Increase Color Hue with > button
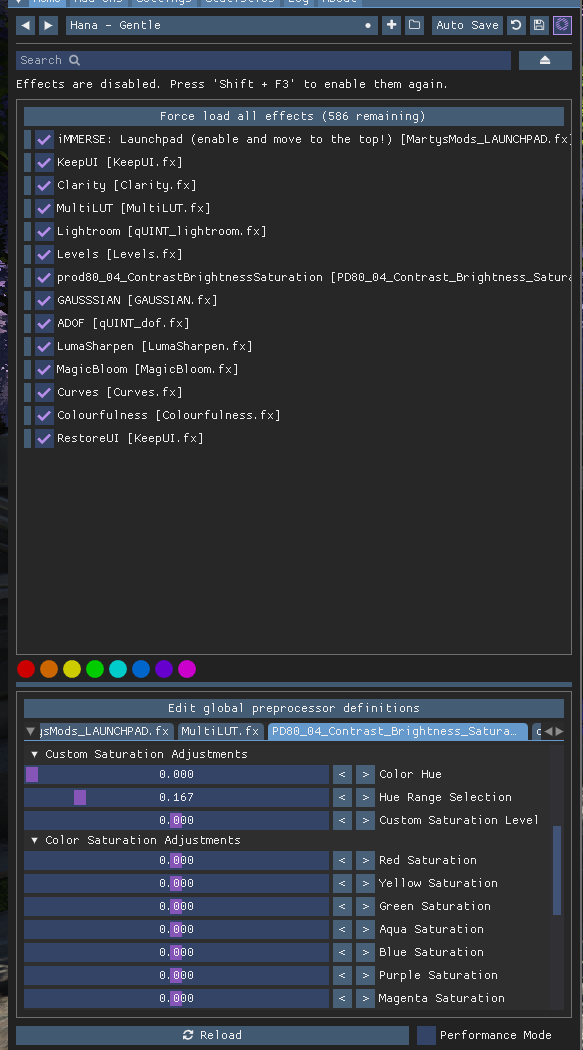583x1050 pixels. click(365, 775)
